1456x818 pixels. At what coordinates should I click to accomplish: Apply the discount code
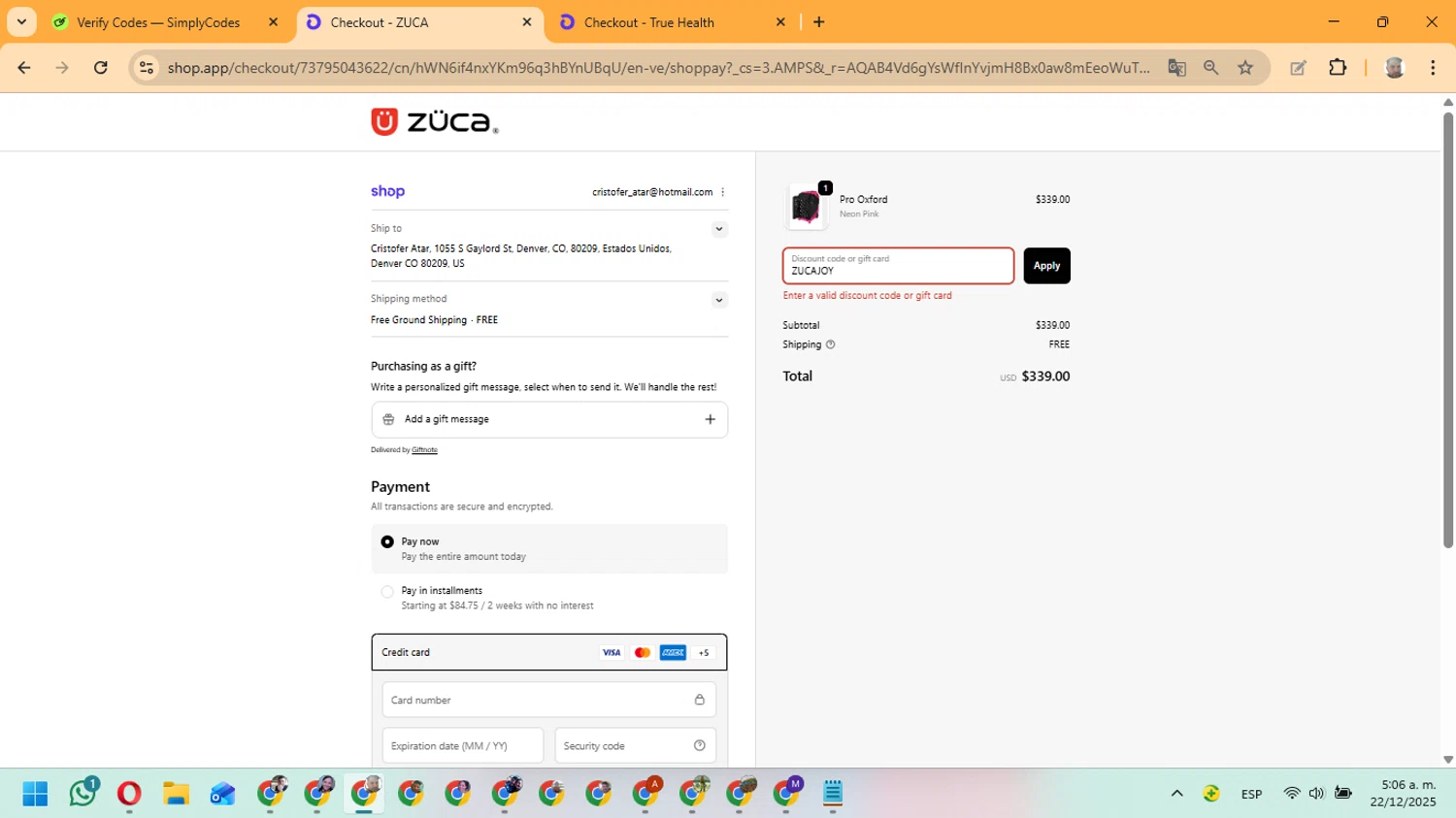click(1046, 266)
